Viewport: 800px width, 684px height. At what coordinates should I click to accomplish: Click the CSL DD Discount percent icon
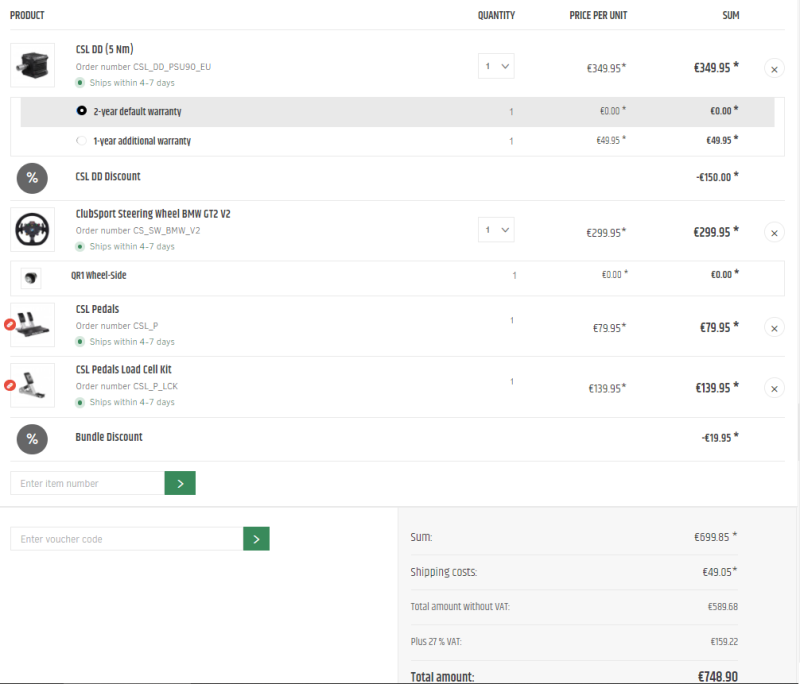point(32,177)
